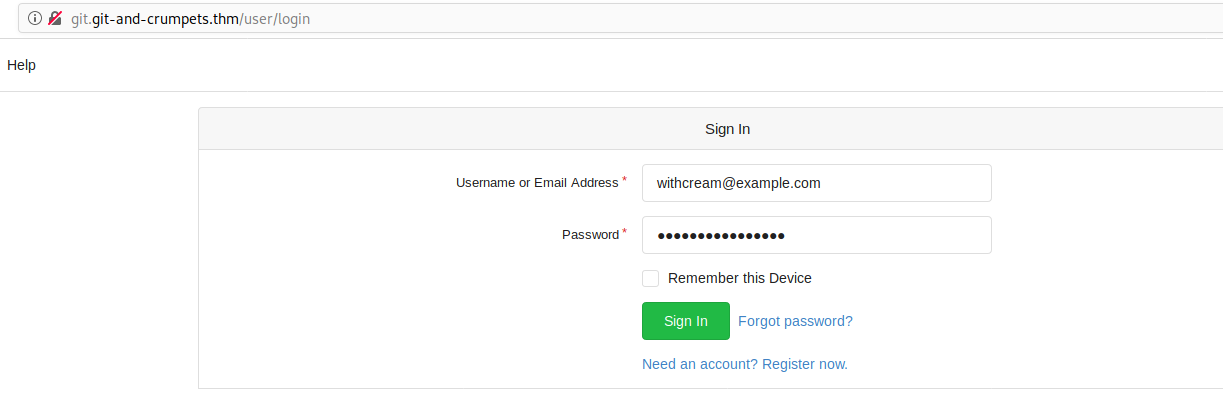Click the "Remember this Device" label text
This screenshot has width=1223, height=402.
tap(740, 278)
